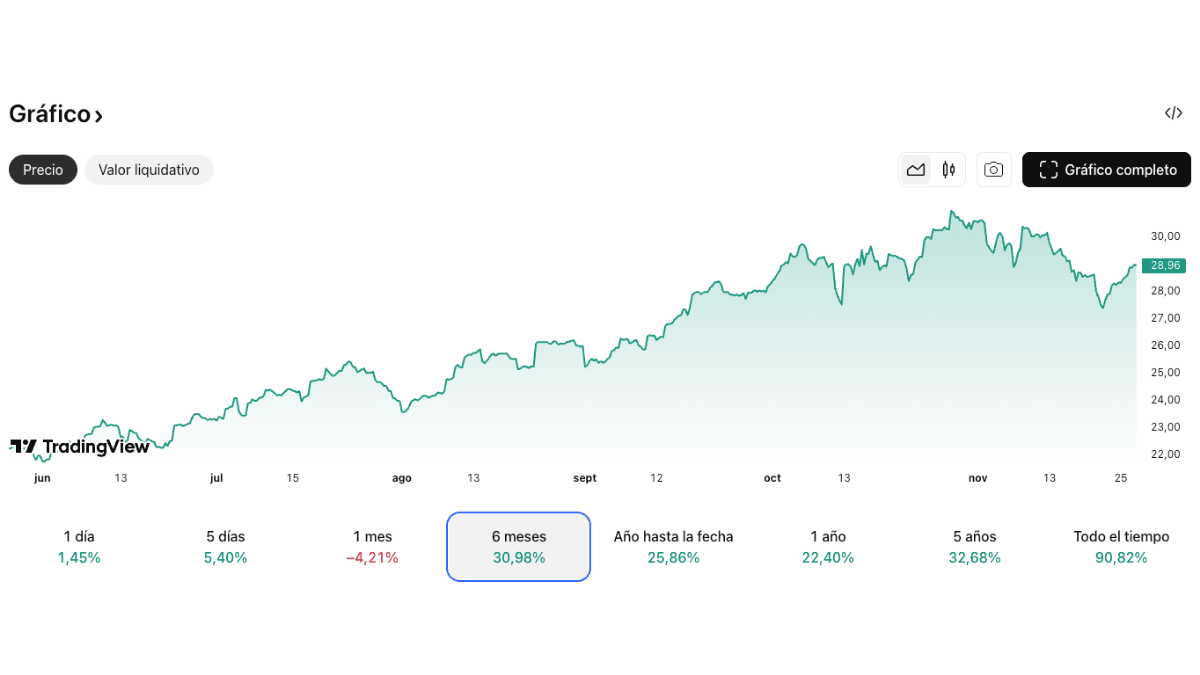Choose the 1 mes range
This screenshot has width=1200, height=675.
372,547
